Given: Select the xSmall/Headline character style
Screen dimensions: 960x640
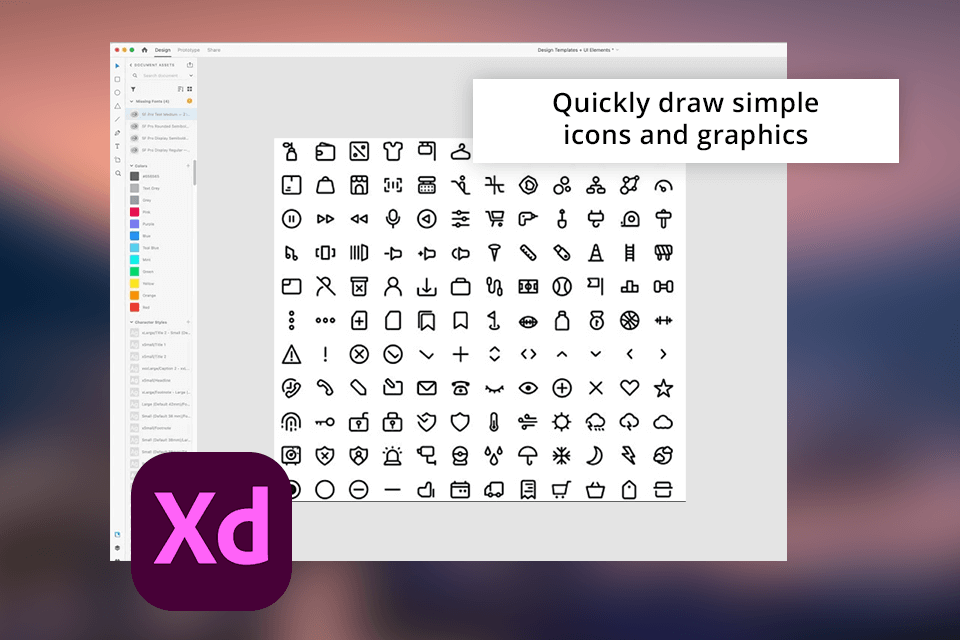Looking at the screenshot, I should [160, 380].
